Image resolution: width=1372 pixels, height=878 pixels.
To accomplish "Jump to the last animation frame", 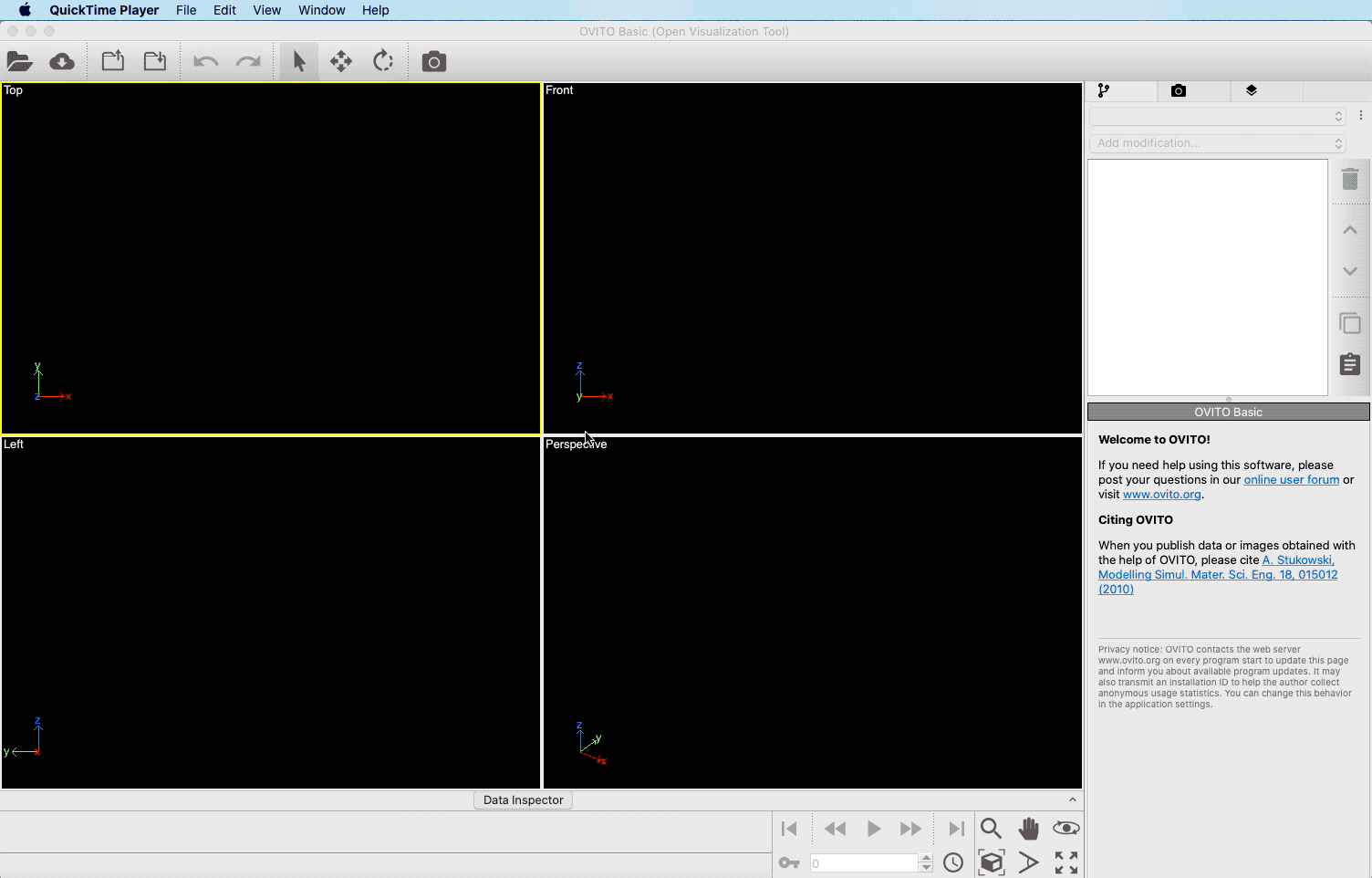I will coord(956,829).
